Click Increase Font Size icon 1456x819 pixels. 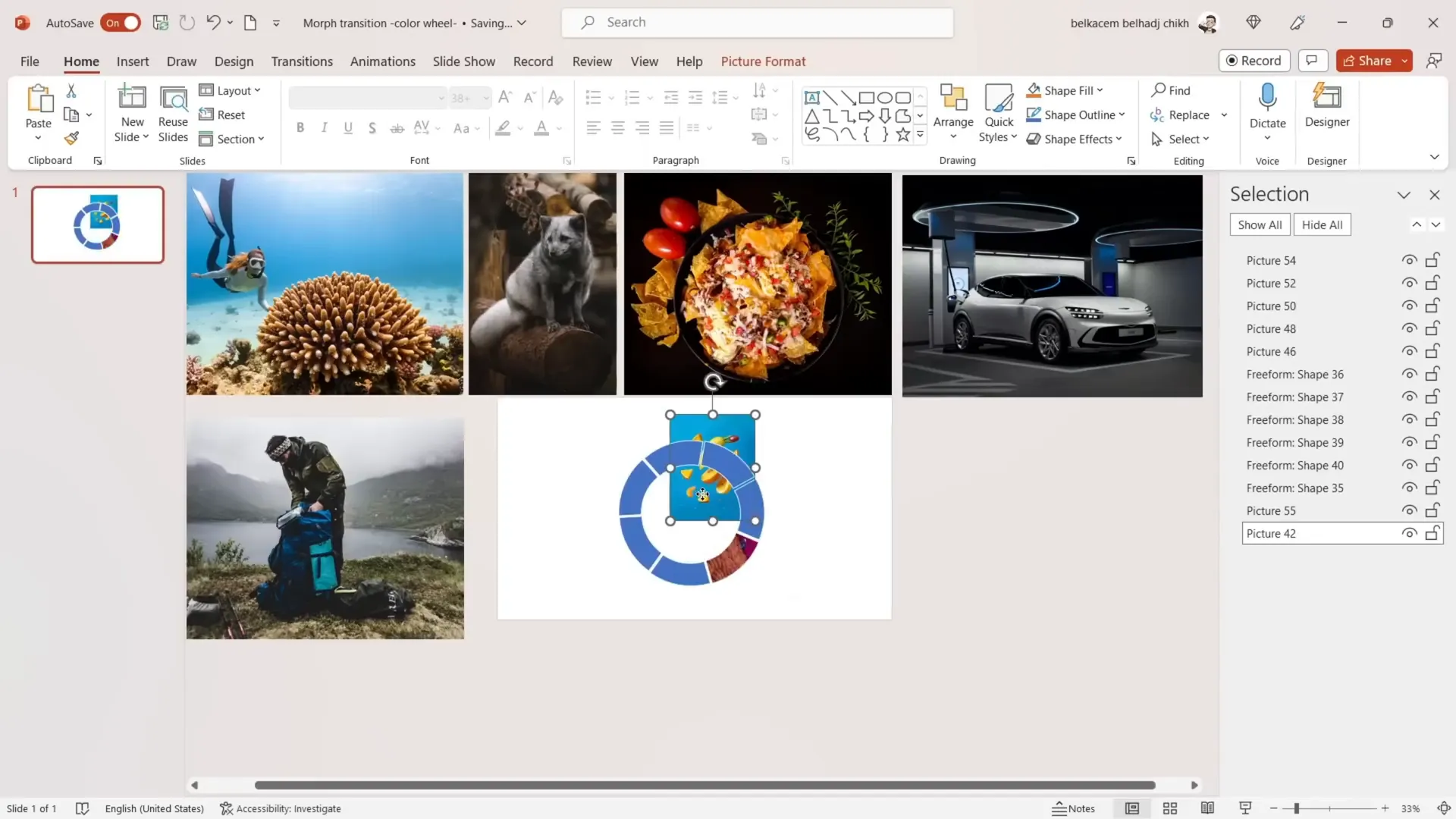point(505,97)
